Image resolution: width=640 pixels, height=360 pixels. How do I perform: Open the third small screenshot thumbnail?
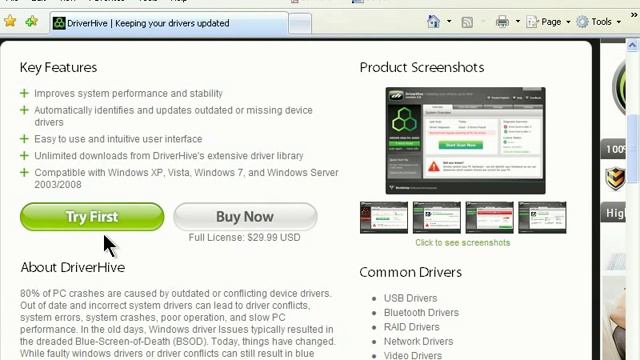point(489,217)
